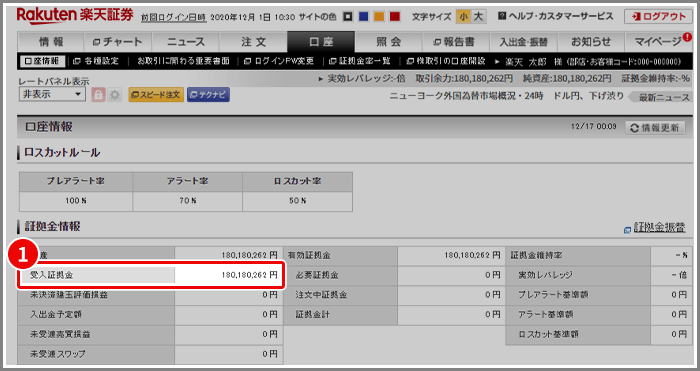Click the プレアラート基準額 label

click(x=553, y=295)
